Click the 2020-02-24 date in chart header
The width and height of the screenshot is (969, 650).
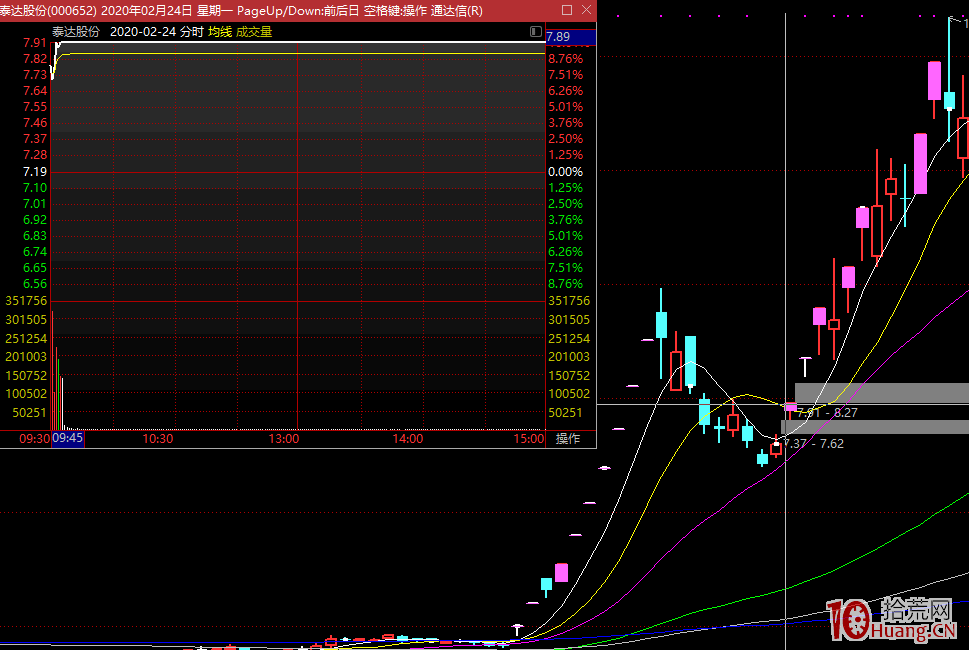click(142, 32)
